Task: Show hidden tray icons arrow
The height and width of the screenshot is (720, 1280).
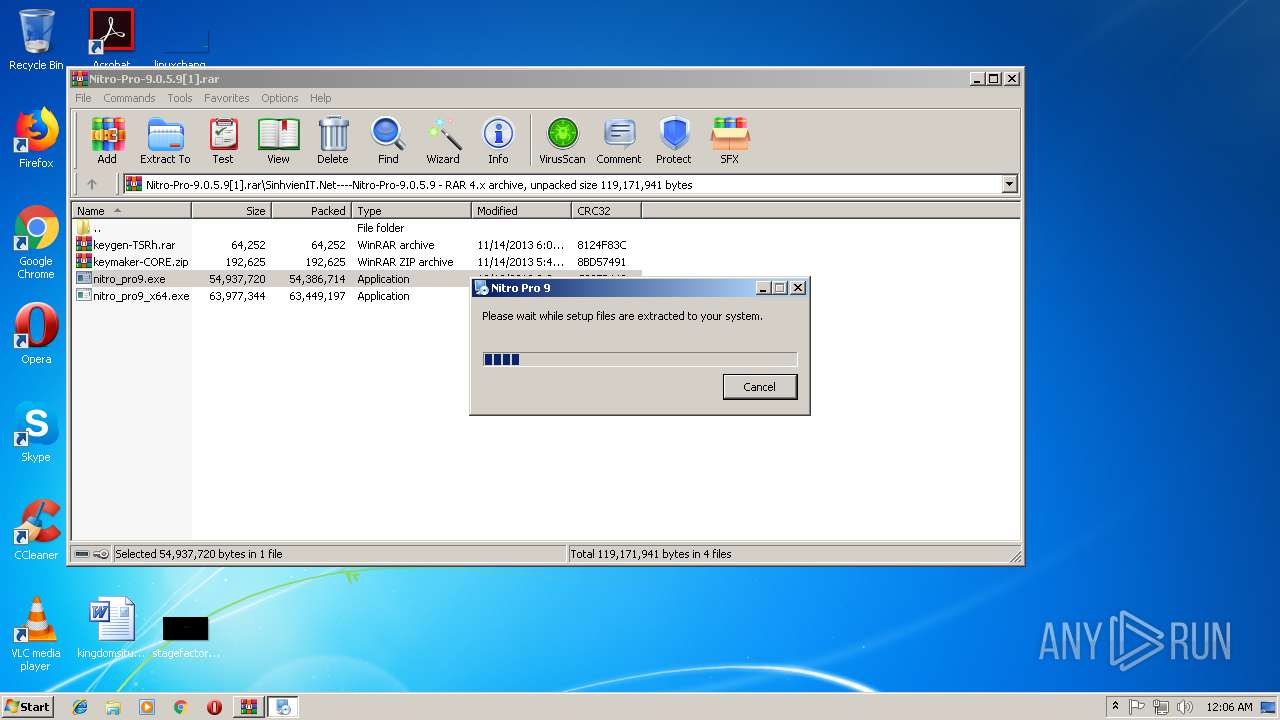Action: pyautogui.click(x=1116, y=707)
